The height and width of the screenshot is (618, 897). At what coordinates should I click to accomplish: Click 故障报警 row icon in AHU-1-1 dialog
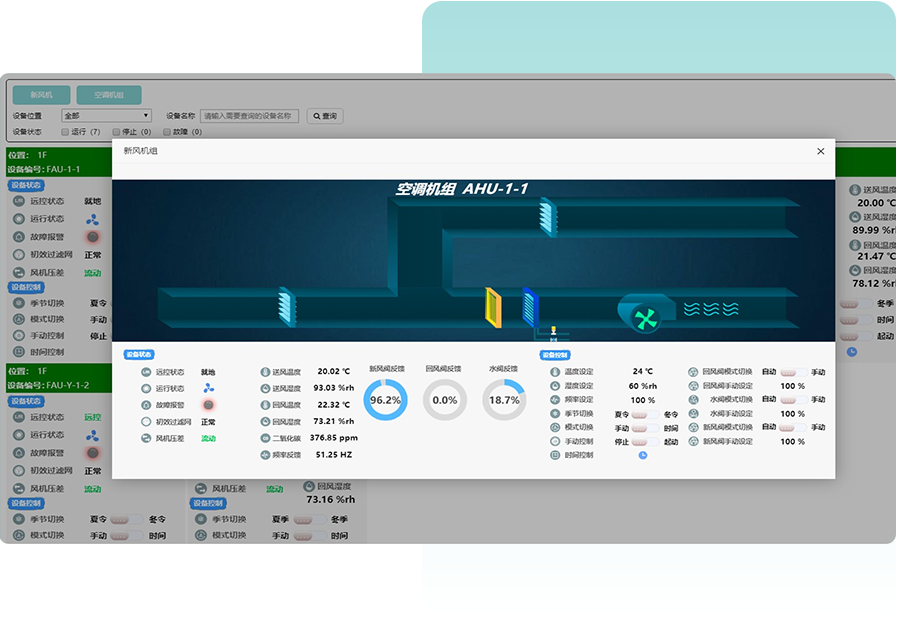click(x=146, y=405)
